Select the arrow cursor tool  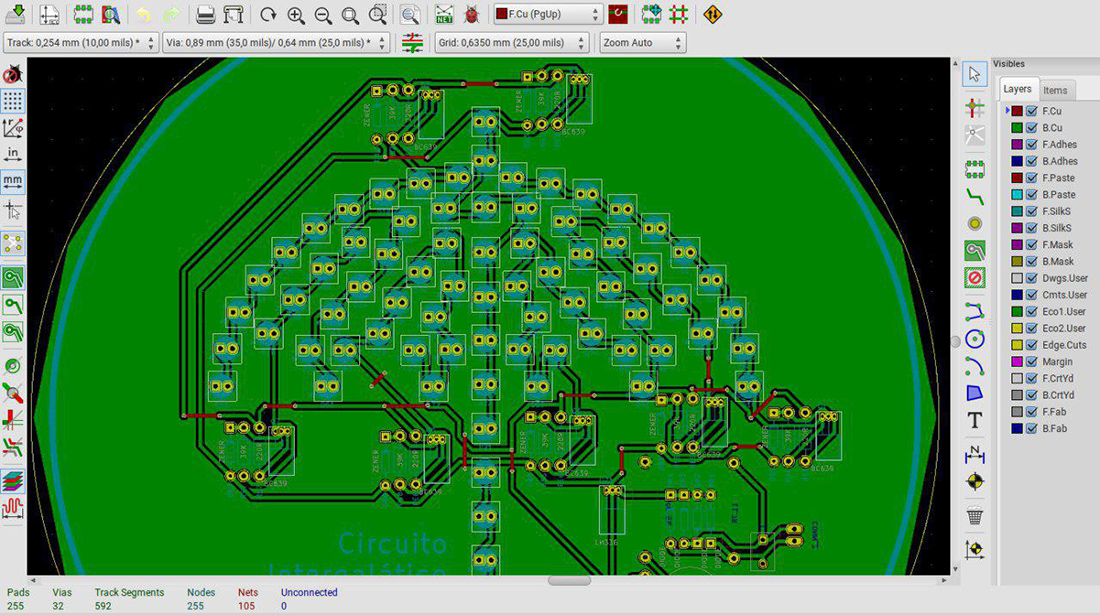tap(974, 74)
